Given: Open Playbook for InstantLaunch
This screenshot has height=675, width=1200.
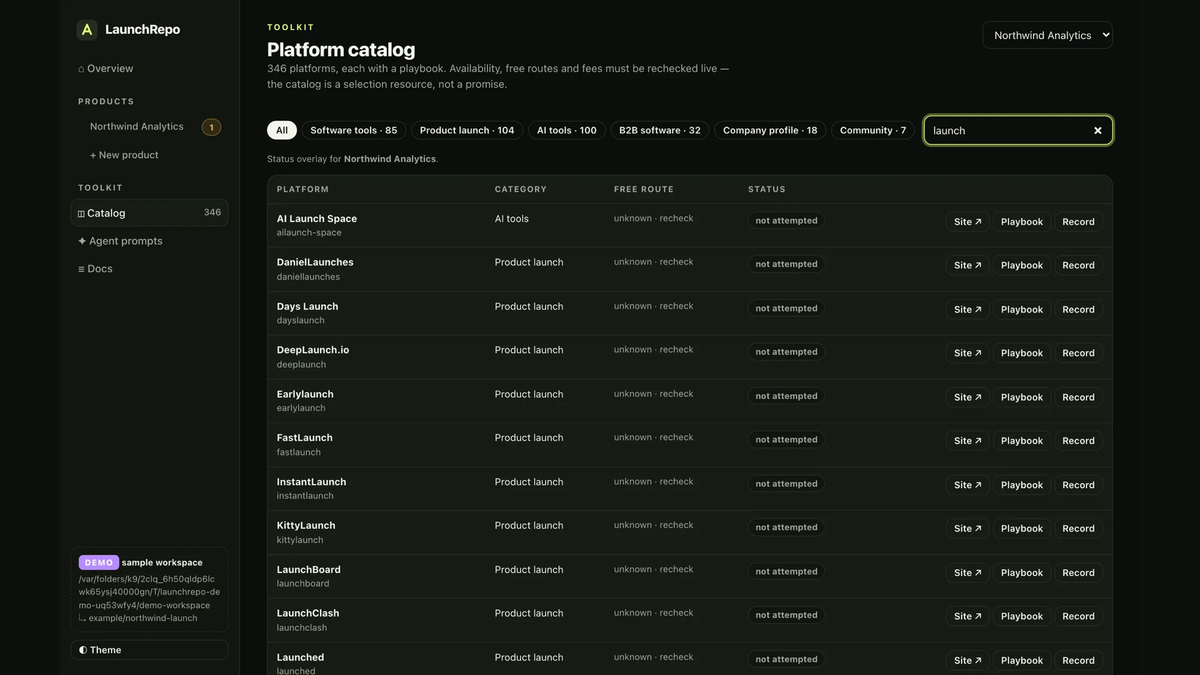Looking at the screenshot, I should [1022, 485].
